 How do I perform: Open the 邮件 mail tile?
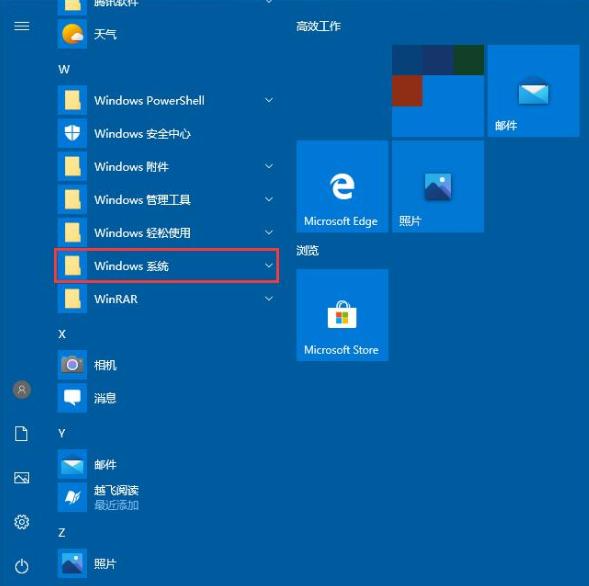[533, 91]
